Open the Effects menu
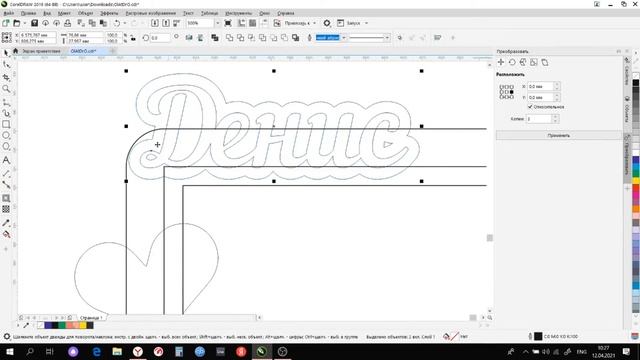 [x=109, y=13]
